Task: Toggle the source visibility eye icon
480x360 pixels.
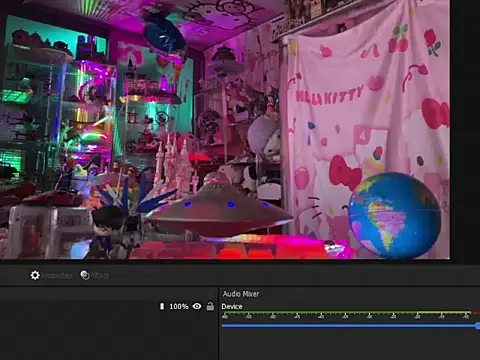Action: 197,306
